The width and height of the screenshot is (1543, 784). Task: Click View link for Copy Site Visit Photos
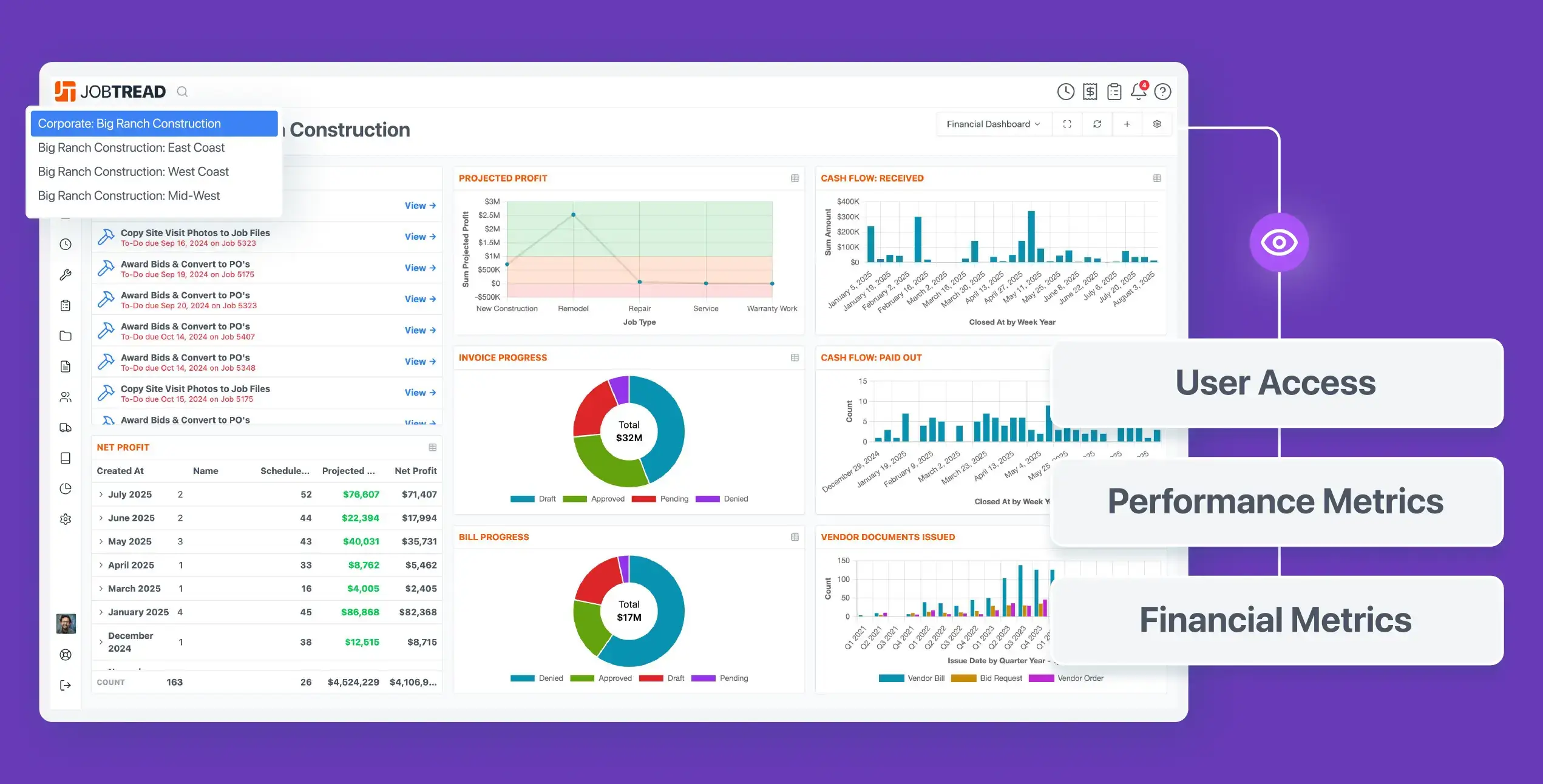tap(420, 237)
